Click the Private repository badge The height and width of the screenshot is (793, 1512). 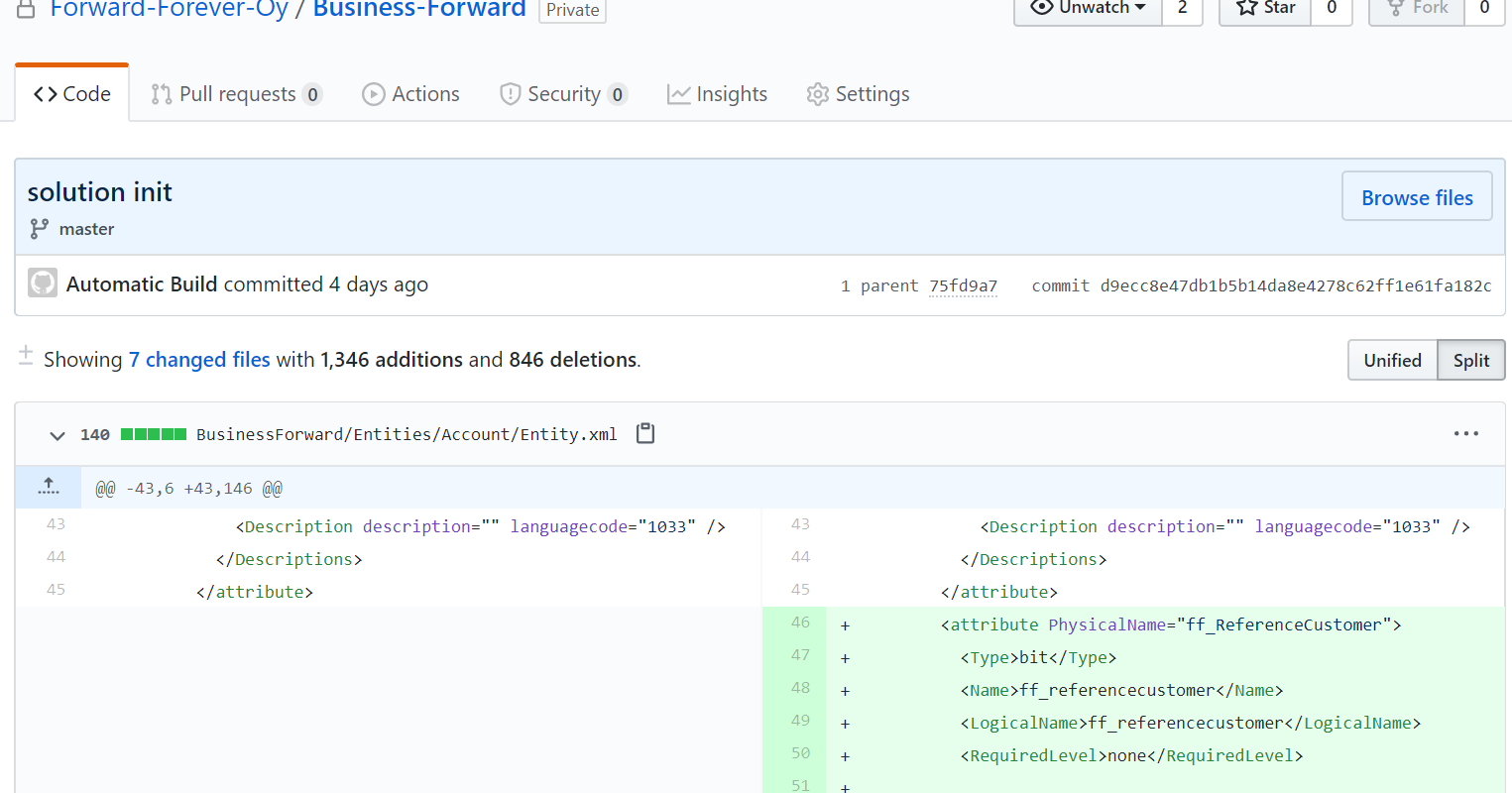(572, 10)
